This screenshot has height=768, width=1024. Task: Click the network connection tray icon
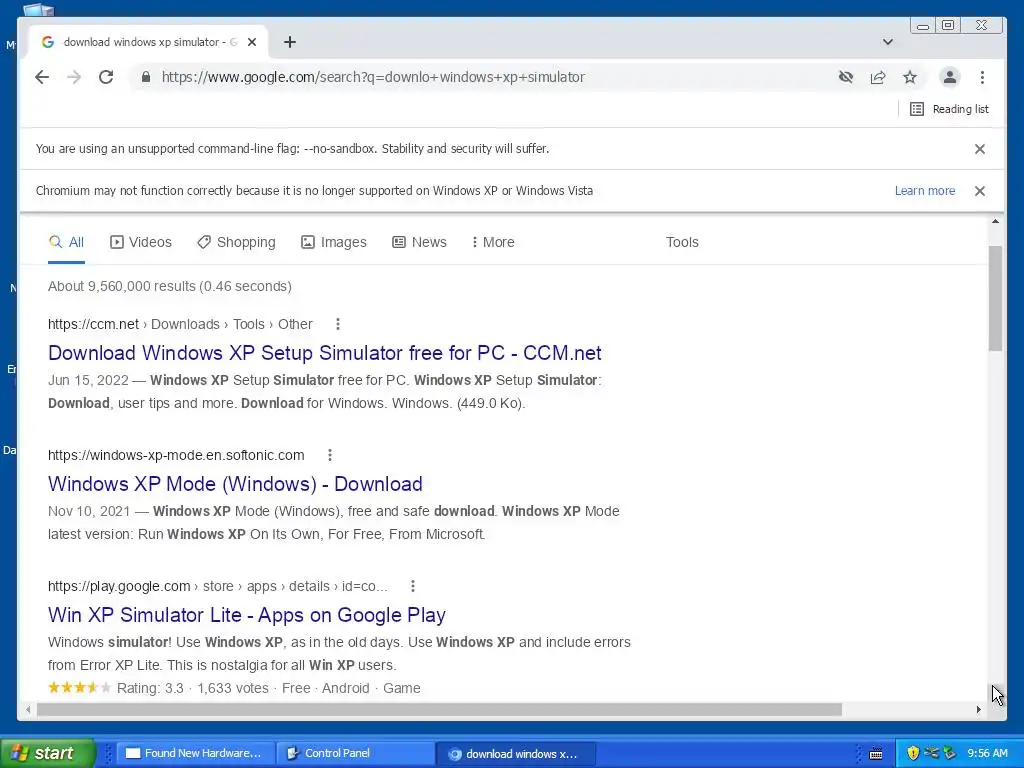[x=931, y=753]
